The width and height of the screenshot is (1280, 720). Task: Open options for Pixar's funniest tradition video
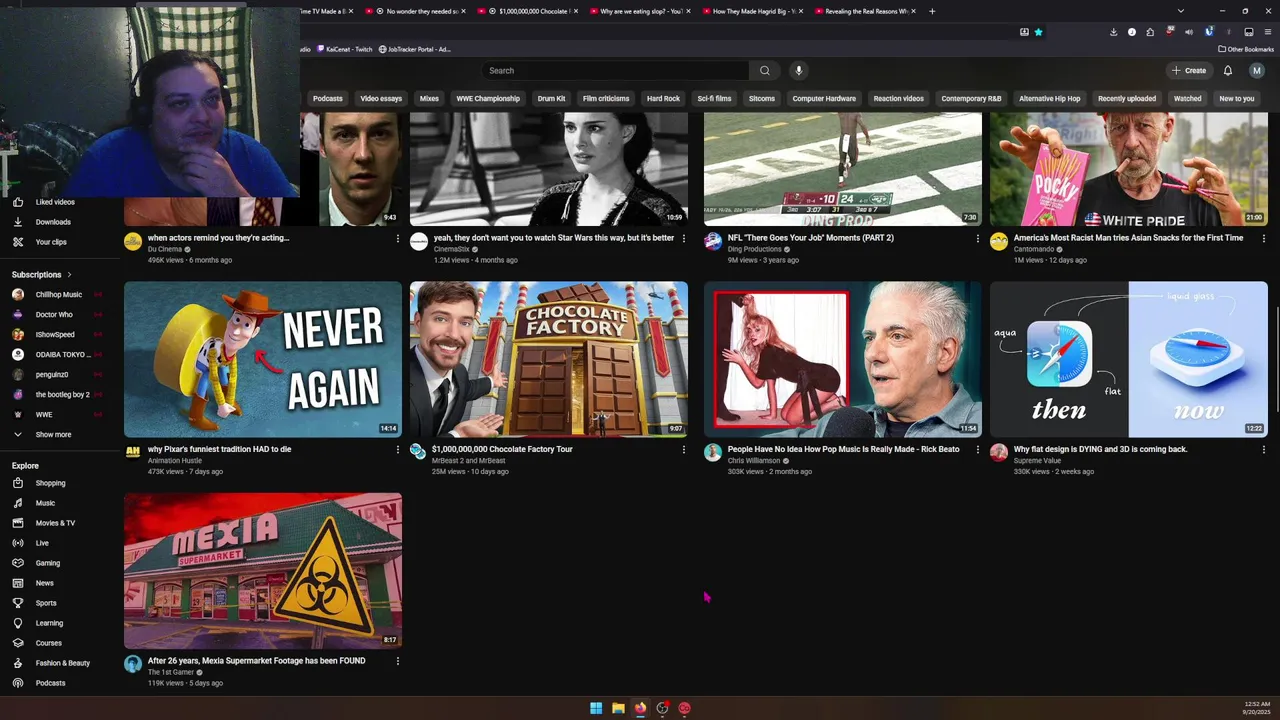[398, 450]
